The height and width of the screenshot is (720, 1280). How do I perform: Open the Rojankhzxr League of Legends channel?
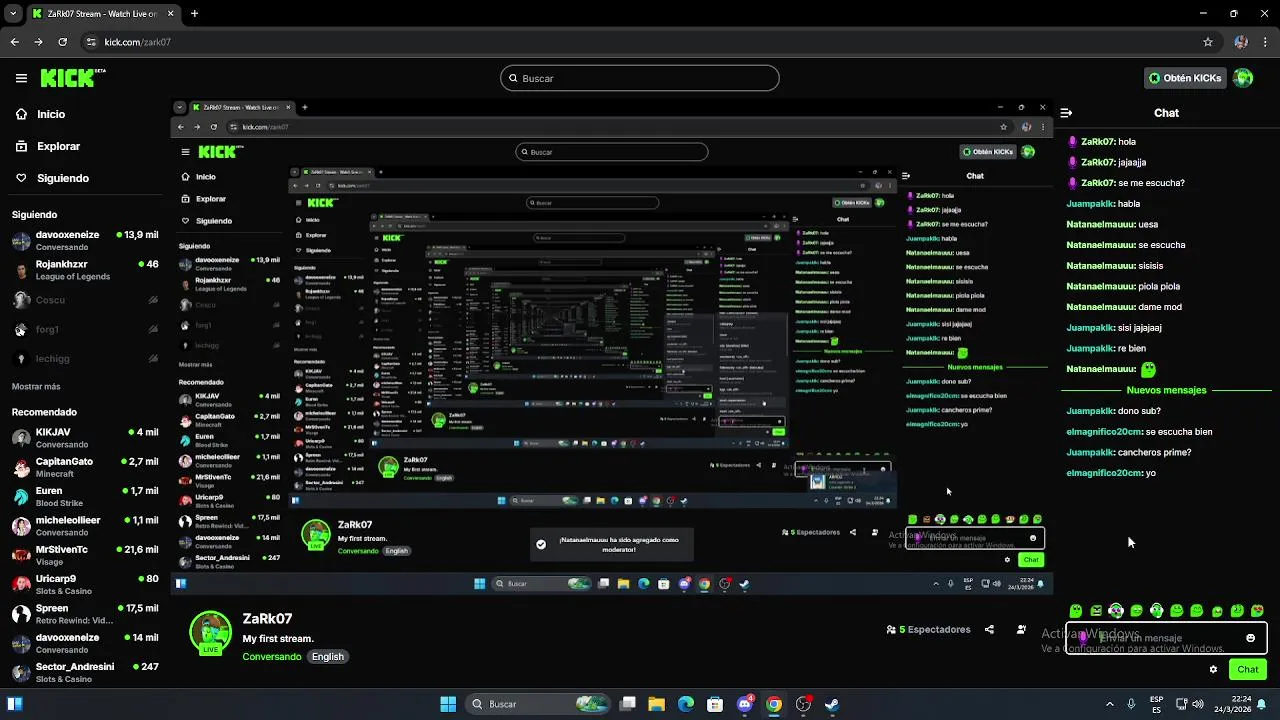85,270
